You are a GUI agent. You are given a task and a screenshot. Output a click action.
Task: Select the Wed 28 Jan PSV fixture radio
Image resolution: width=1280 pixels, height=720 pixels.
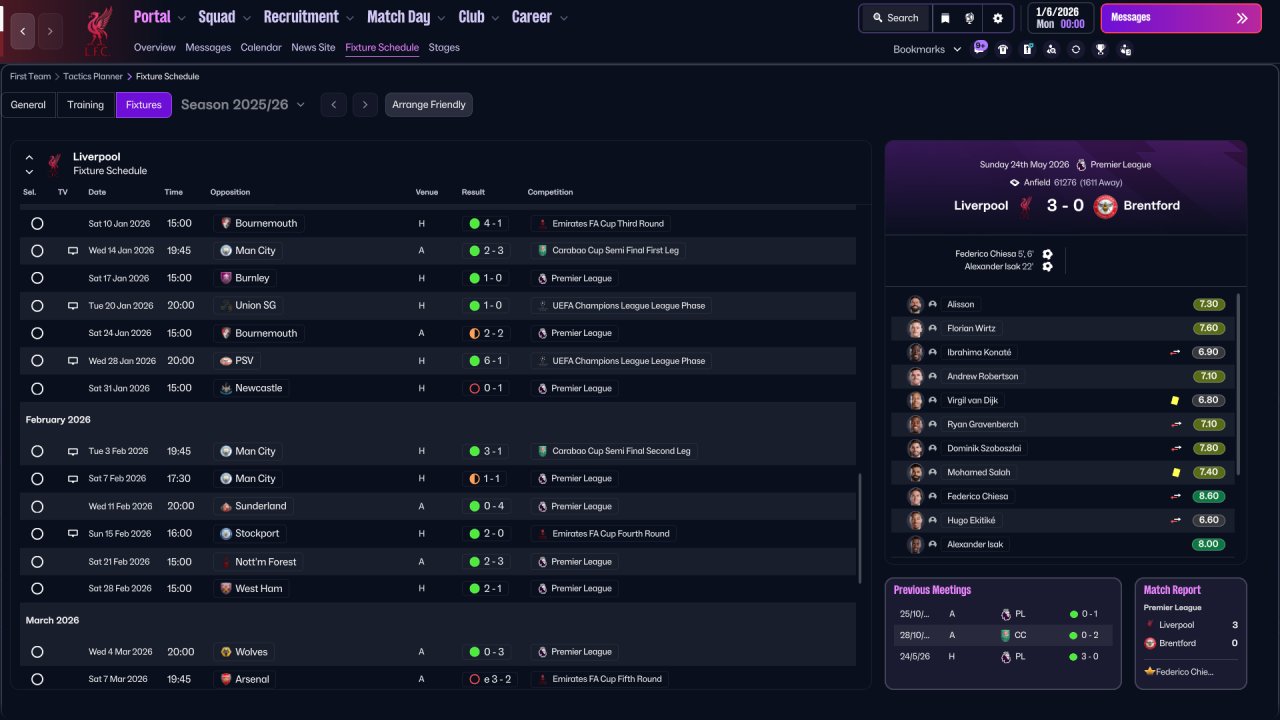pyautogui.click(x=37, y=361)
